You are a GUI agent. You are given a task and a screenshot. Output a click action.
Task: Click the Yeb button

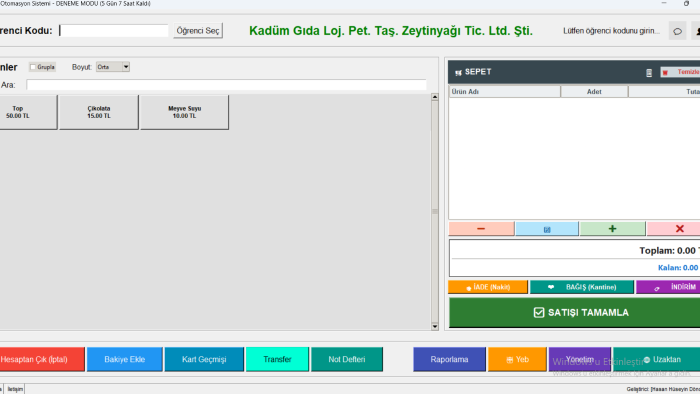[x=517, y=359]
